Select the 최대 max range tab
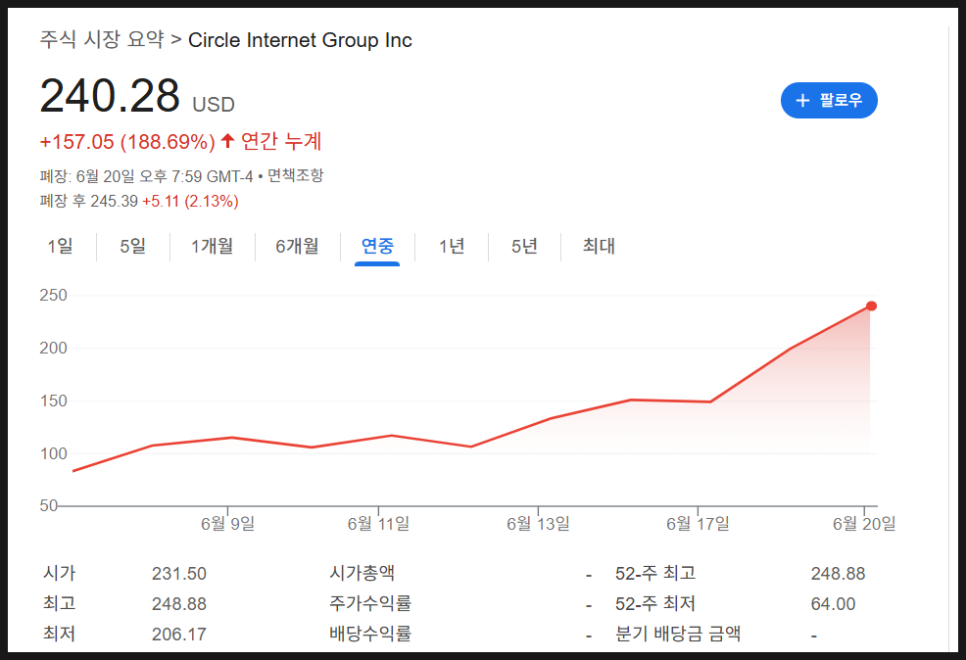Image resolution: width=966 pixels, height=660 pixels. click(599, 246)
